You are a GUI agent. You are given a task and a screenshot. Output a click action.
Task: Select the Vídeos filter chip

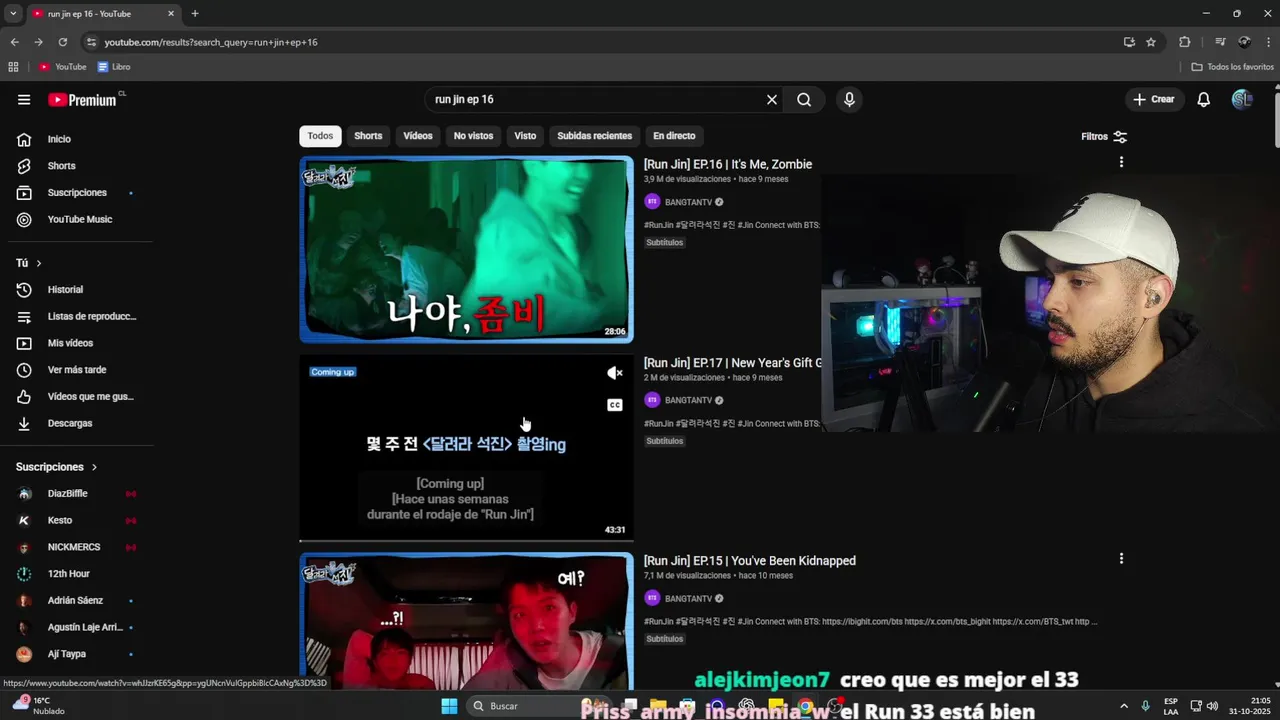click(x=418, y=136)
